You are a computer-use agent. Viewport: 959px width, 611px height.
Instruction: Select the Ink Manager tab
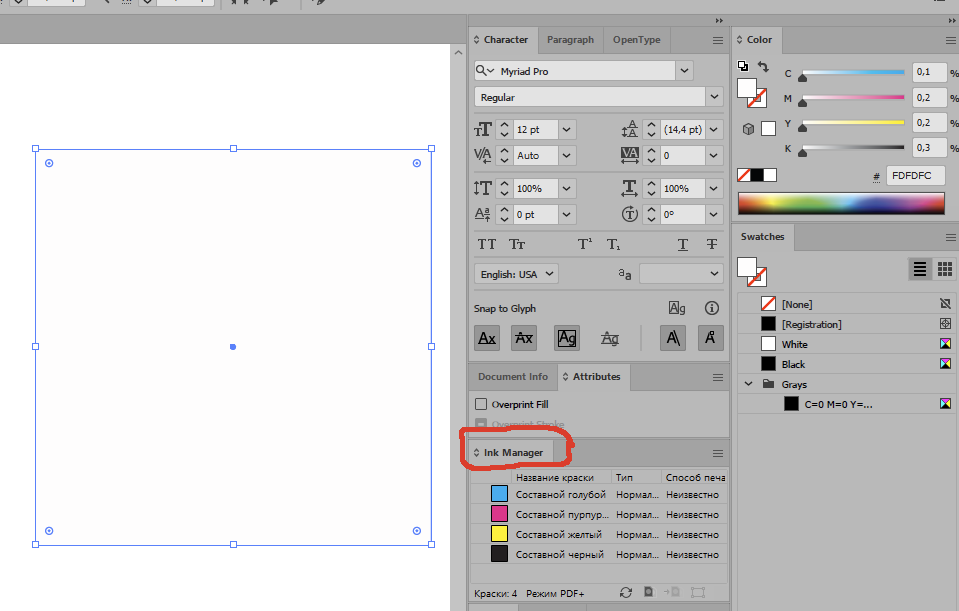coord(513,453)
